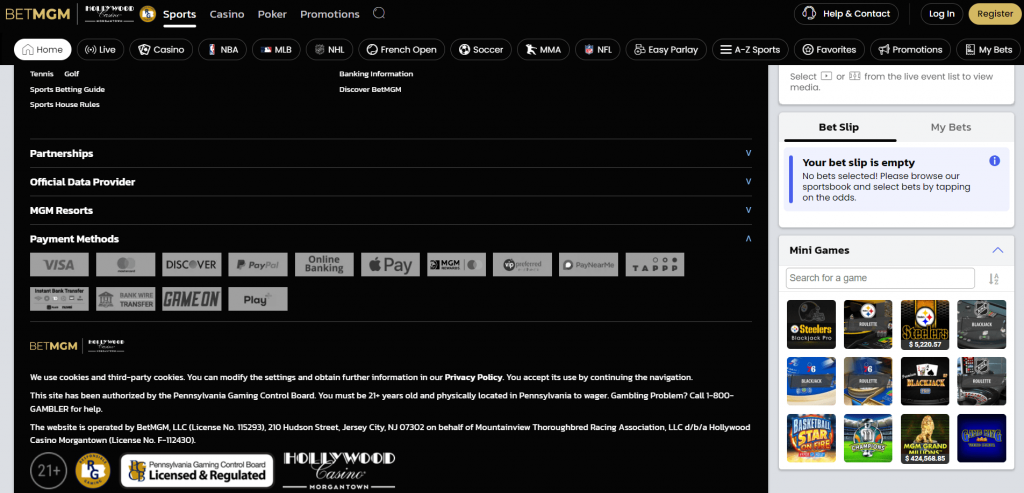Click the Apple Pay payment logo
1024x493 pixels.
coord(390,264)
